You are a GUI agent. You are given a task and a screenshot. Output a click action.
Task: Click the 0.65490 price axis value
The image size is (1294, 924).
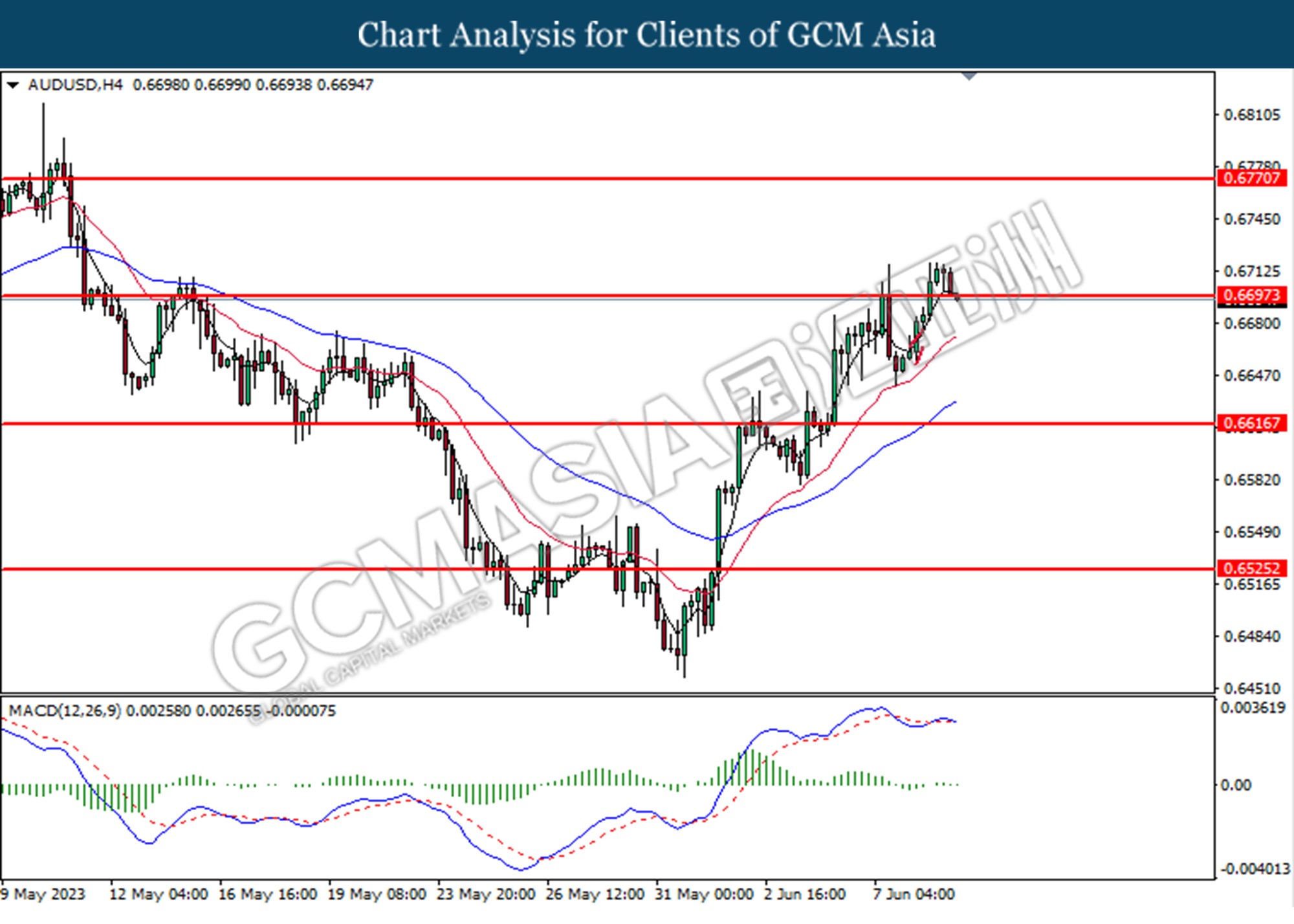click(1252, 532)
